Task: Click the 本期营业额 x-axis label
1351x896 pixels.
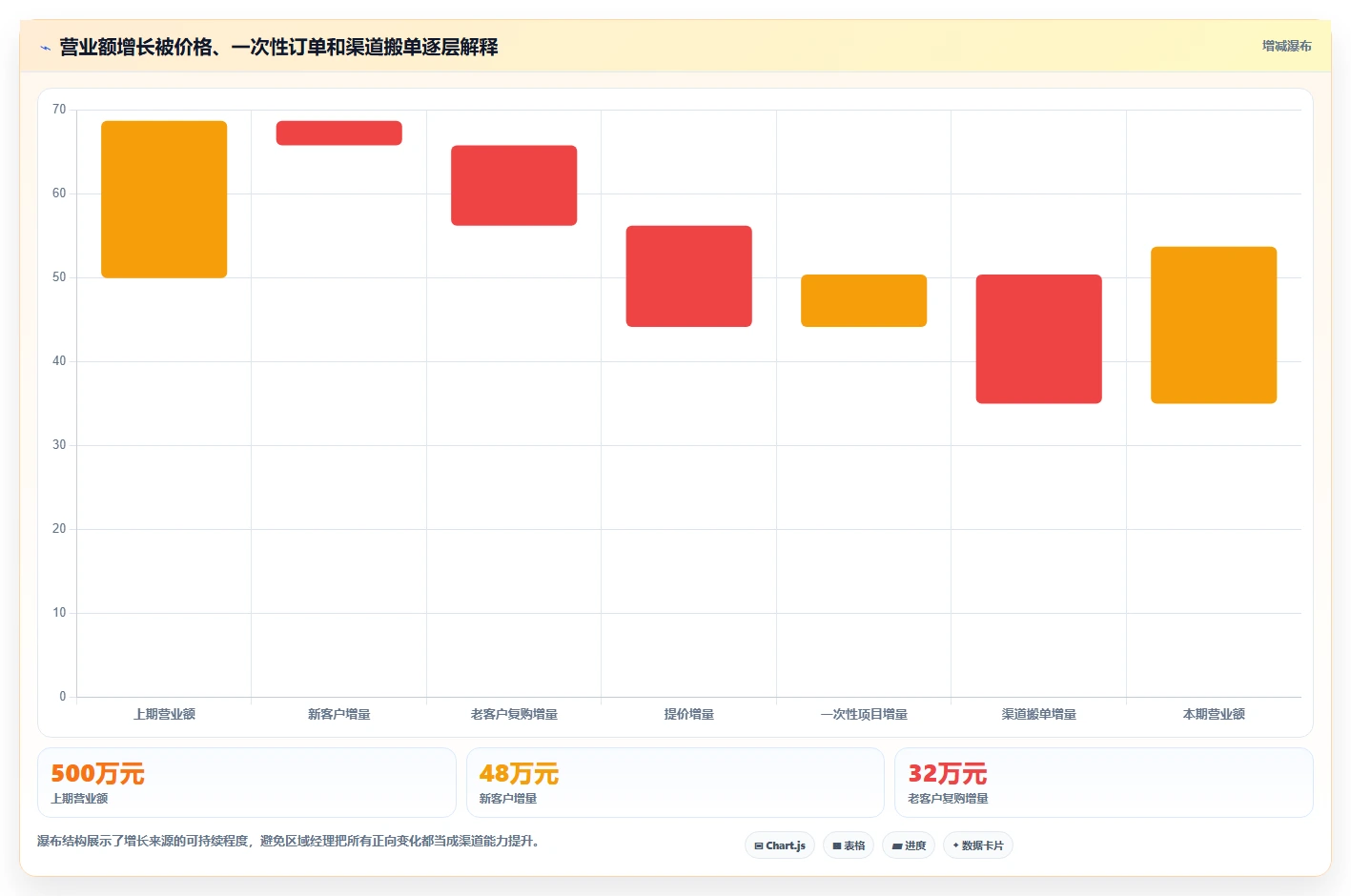Action: [1214, 714]
